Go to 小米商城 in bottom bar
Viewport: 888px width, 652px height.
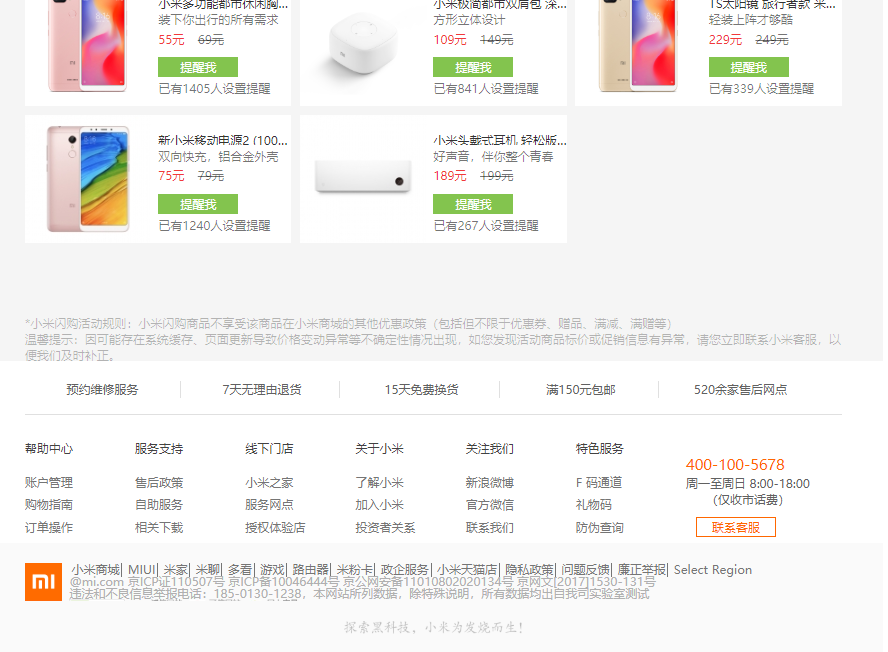click(x=96, y=569)
